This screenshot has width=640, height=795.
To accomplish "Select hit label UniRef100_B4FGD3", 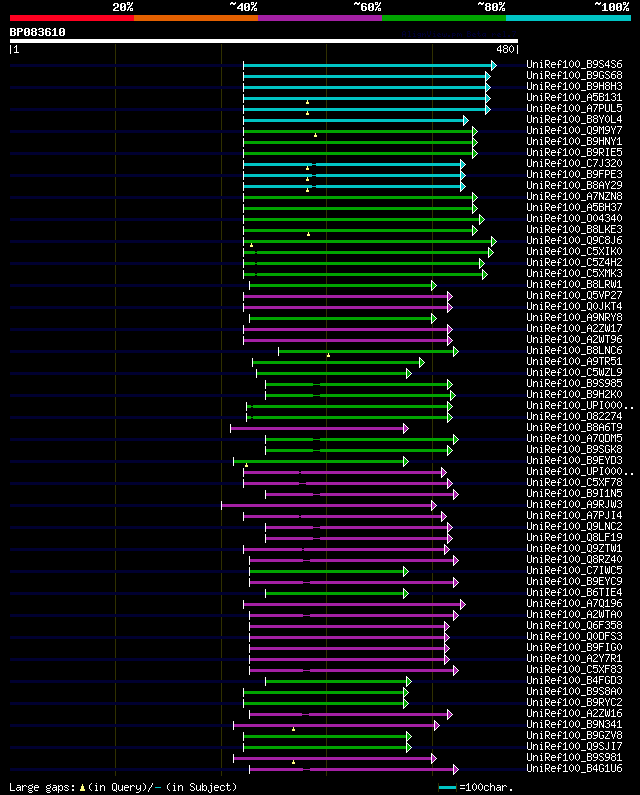I will [x=574, y=680].
